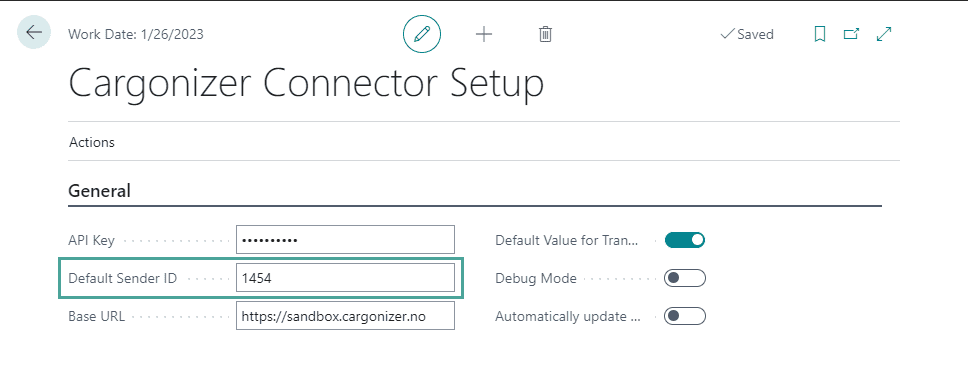Click the API Key password field
This screenshot has width=968, height=392.
pos(345,240)
